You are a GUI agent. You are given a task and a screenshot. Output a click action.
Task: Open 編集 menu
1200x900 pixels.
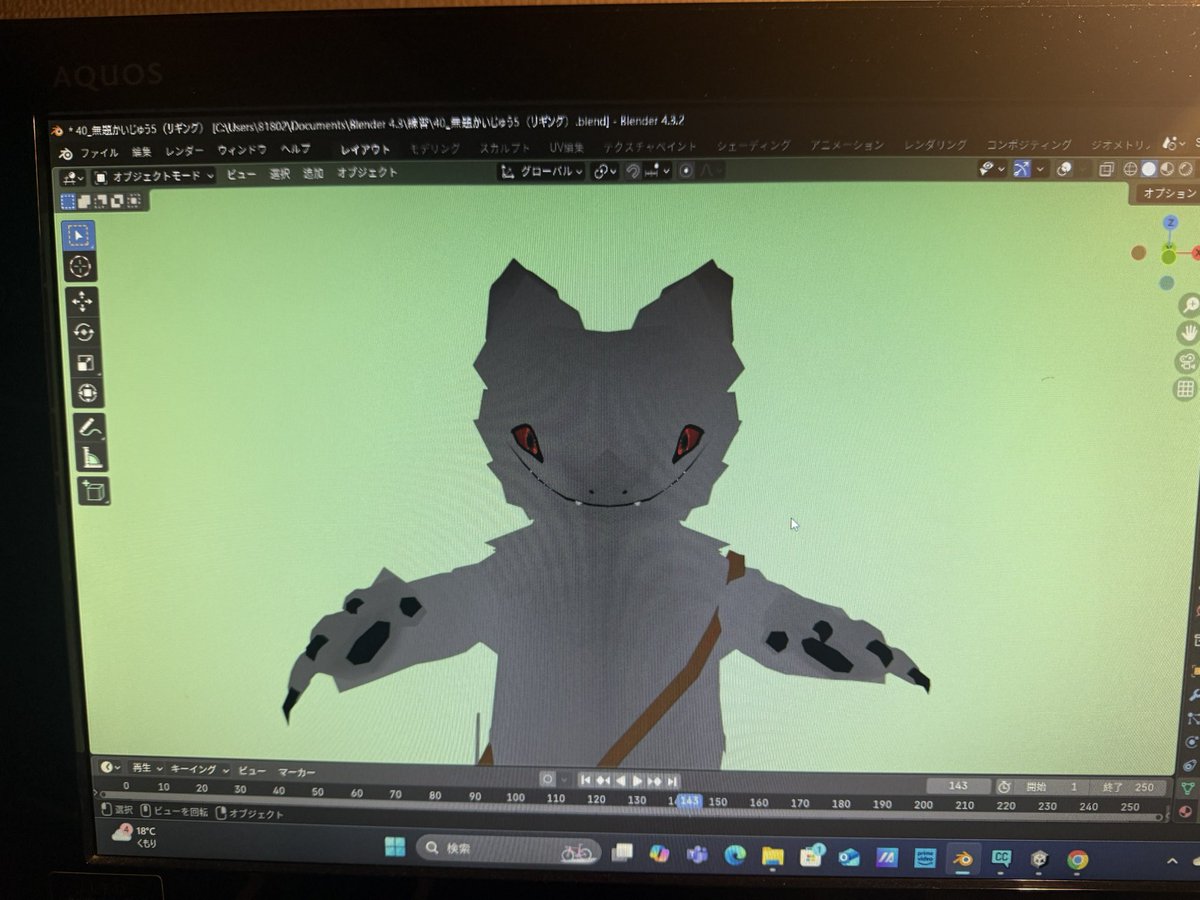pyautogui.click(x=142, y=153)
